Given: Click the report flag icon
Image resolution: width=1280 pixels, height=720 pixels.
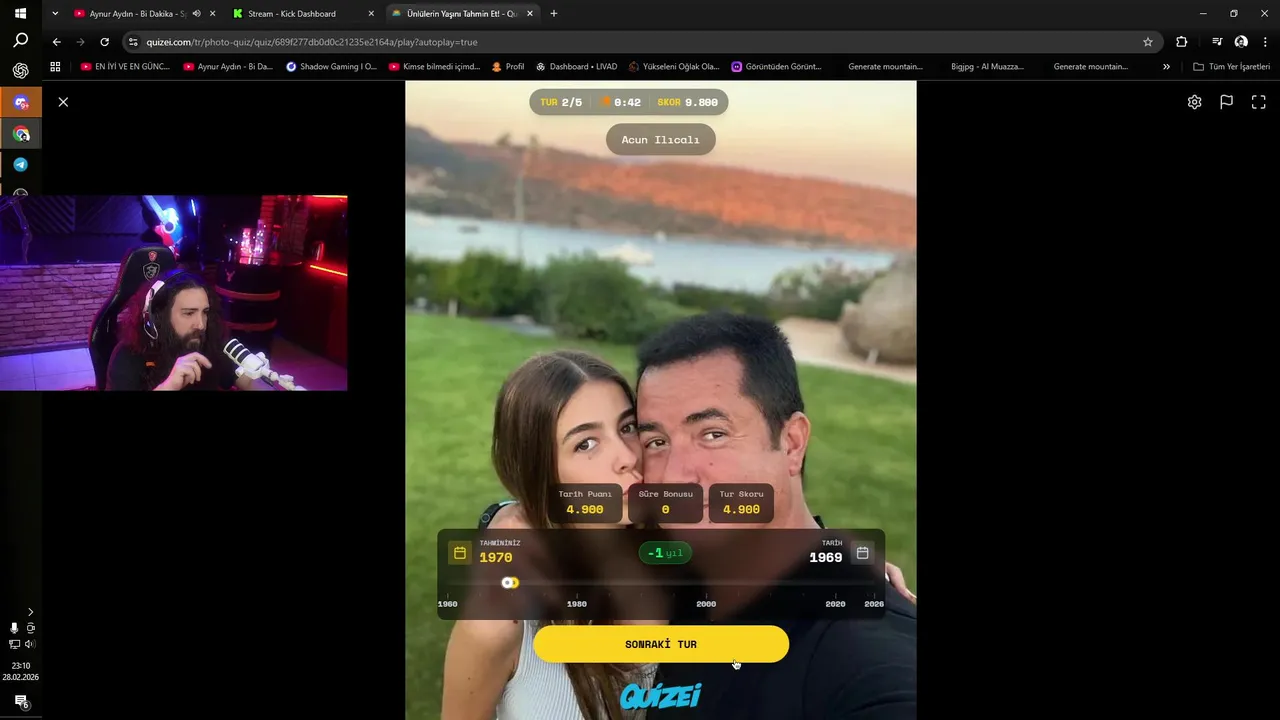Looking at the screenshot, I should 1226,102.
